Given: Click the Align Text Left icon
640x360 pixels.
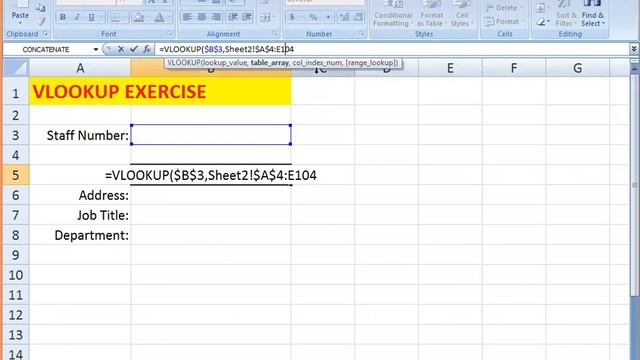Looking at the screenshot, I should (x=187, y=17).
